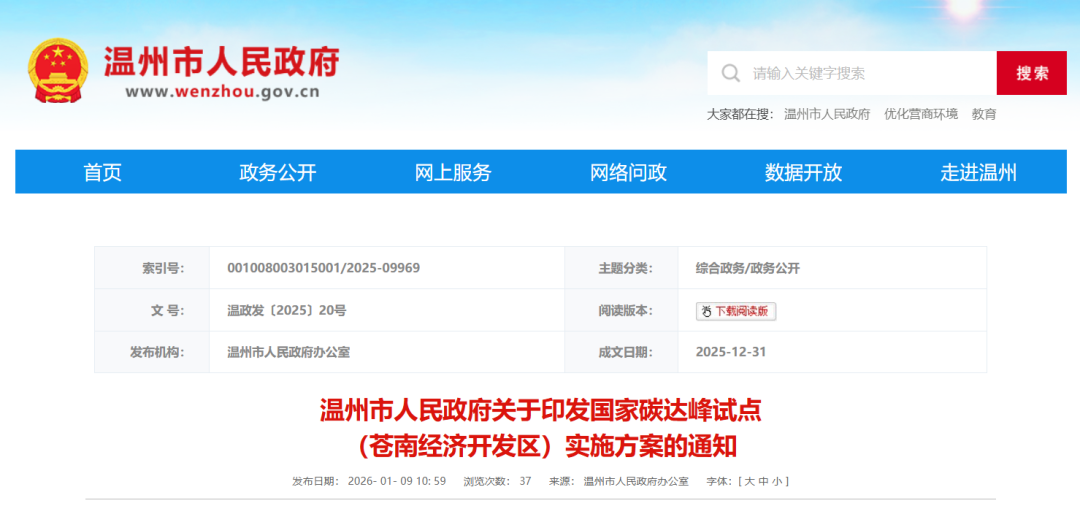Image resolution: width=1080 pixels, height=506 pixels.
Task: Click the www.wenzhou.gov.cn address under the logo
Action: [x=222, y=92]
